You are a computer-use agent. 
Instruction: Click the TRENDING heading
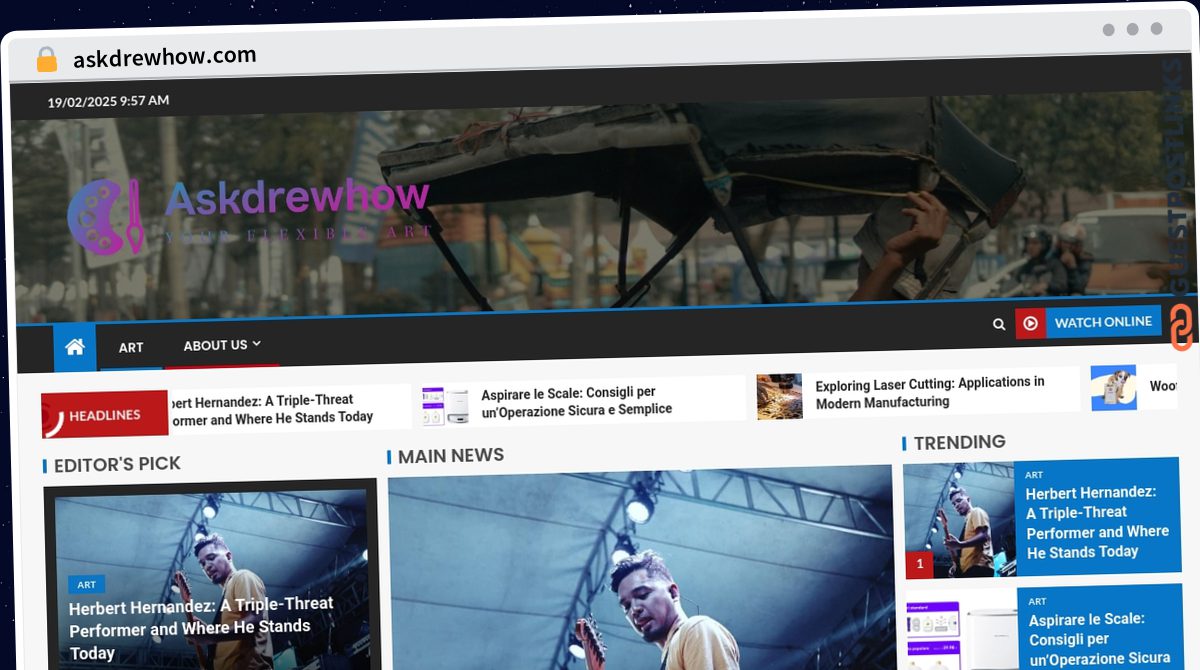click(959, 442)
